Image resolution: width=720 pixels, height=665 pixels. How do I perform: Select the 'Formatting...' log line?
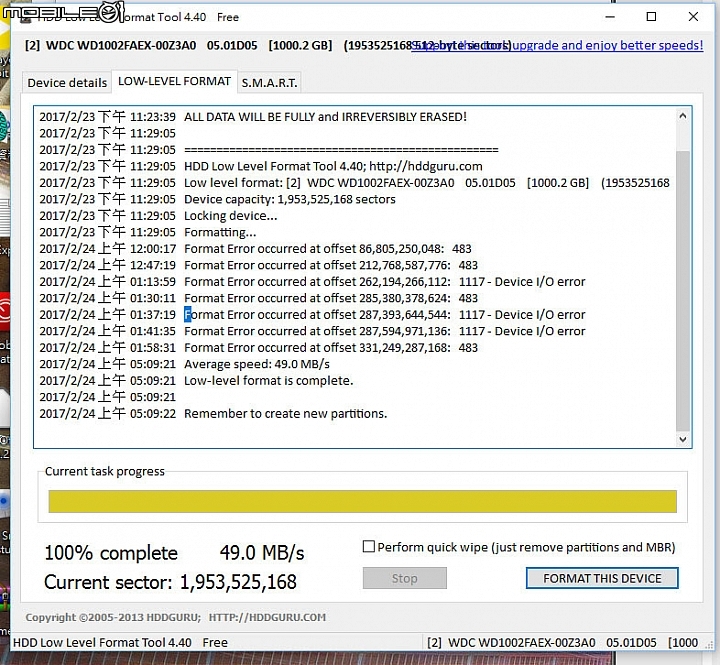[x=148, y=232]
